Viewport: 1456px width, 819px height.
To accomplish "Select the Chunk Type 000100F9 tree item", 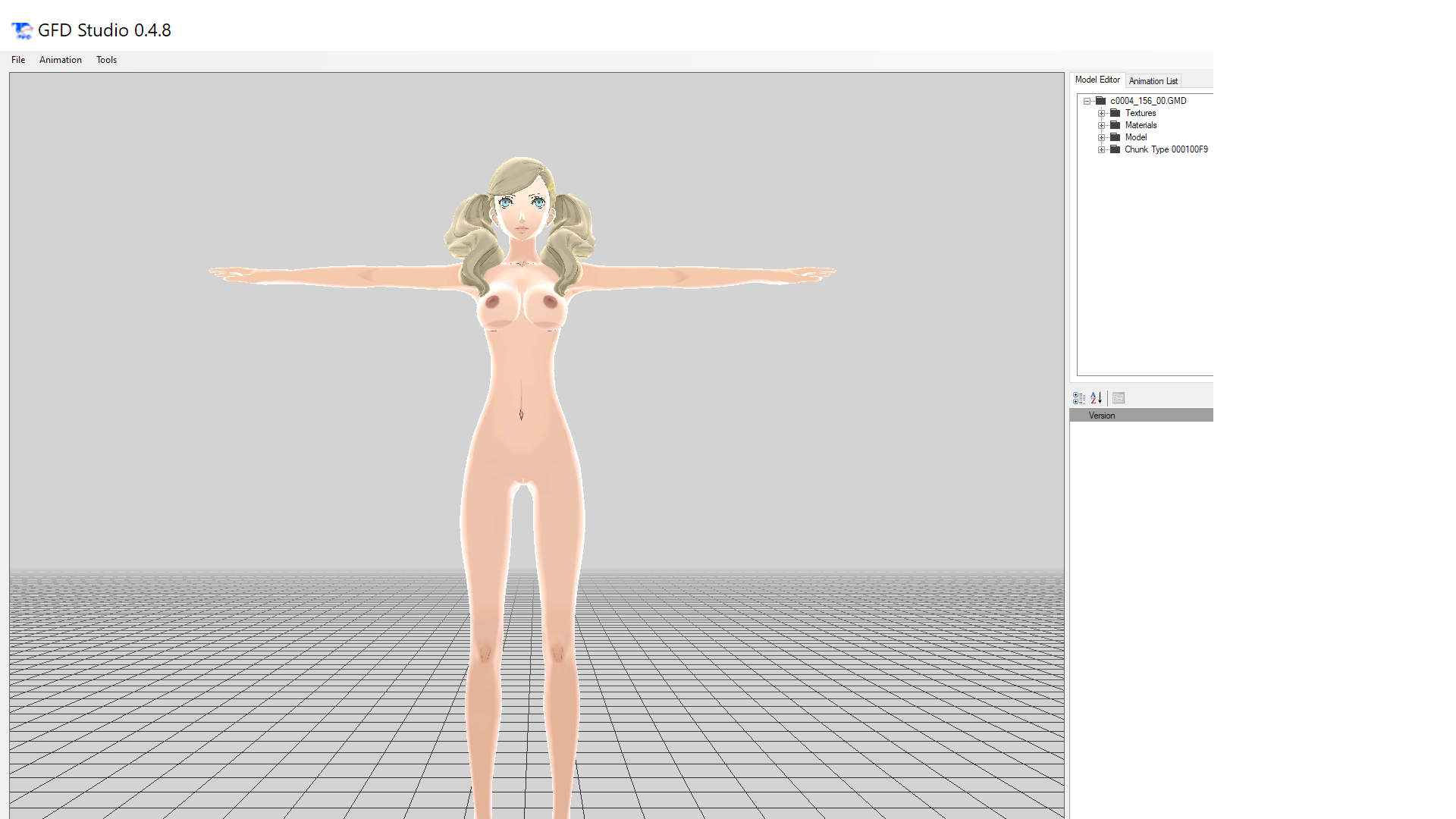I will pyautogui.click(x=1166, y=149).
